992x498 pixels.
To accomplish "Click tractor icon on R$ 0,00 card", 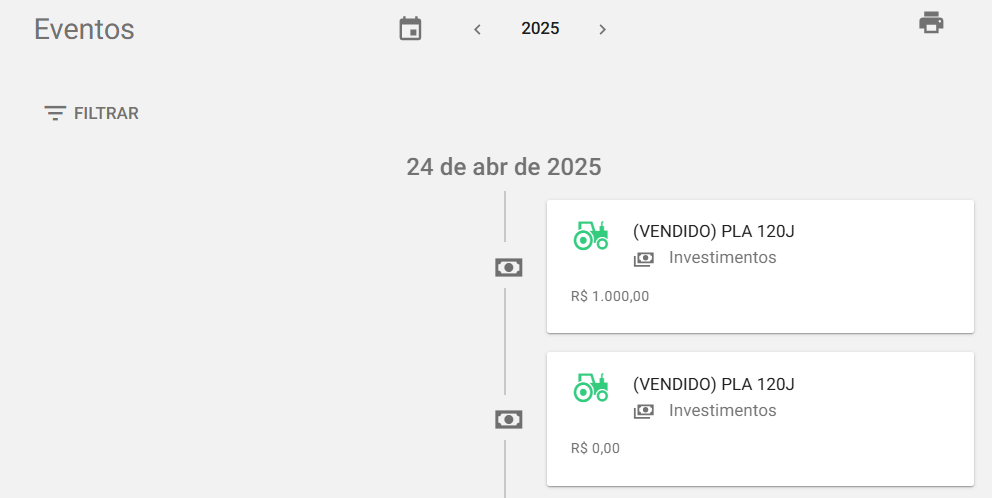I will (x=590, y=387).
